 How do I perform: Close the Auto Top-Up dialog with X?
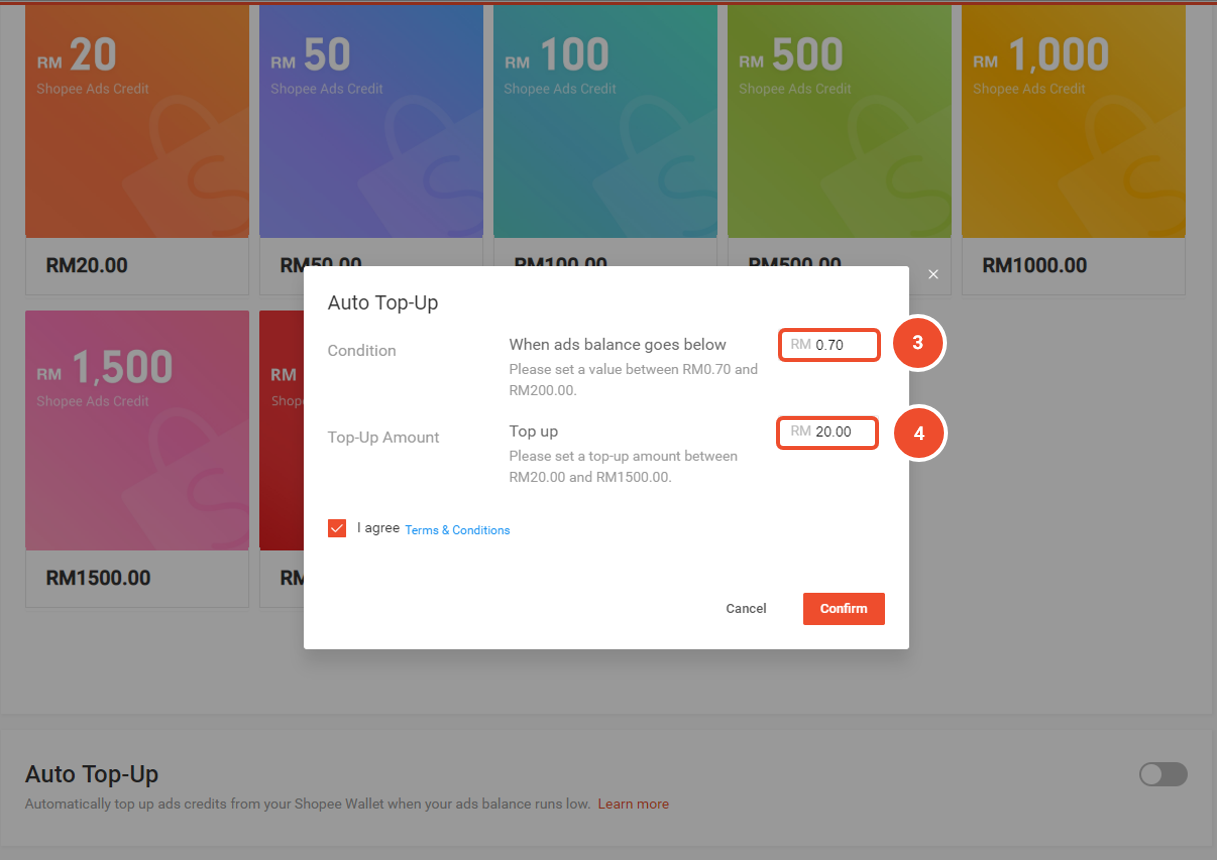point(933,274)
